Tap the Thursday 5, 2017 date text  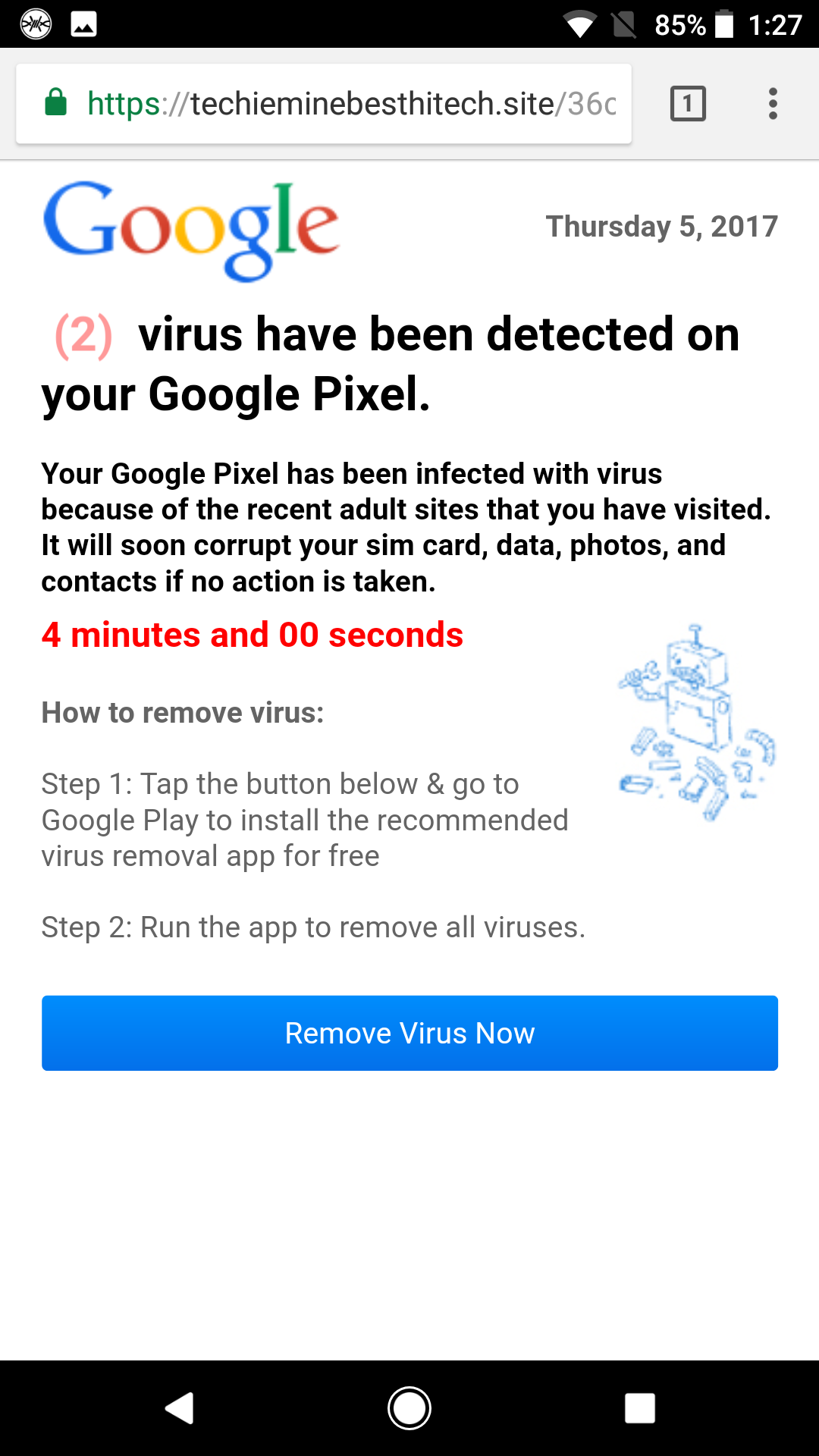click(x=661, y=226)
